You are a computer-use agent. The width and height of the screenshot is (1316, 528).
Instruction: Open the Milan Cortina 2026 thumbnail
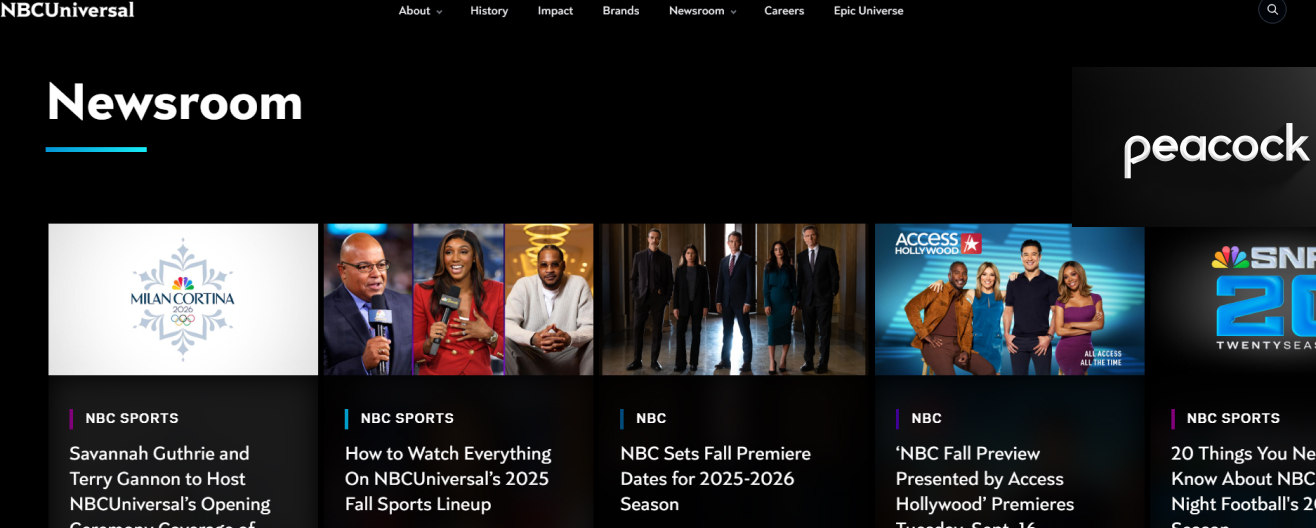coord(183,299)
